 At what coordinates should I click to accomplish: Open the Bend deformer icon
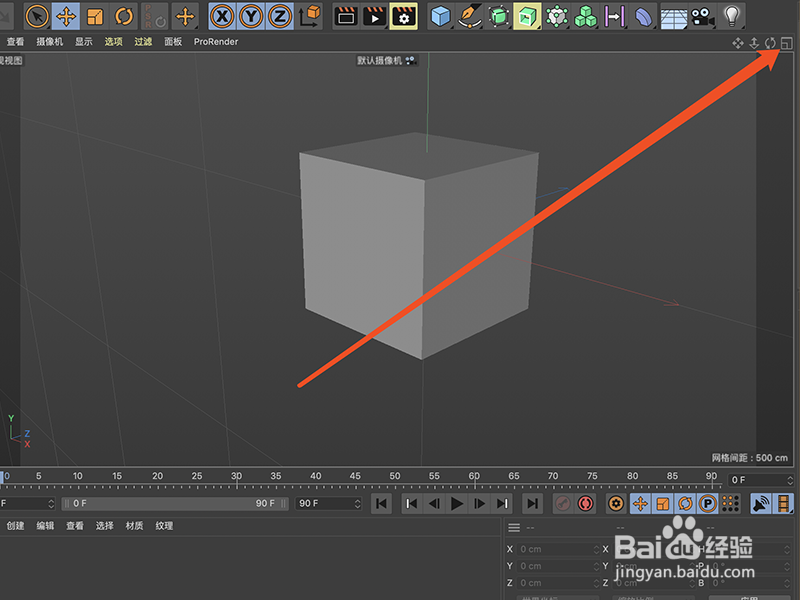click(644, 16)
